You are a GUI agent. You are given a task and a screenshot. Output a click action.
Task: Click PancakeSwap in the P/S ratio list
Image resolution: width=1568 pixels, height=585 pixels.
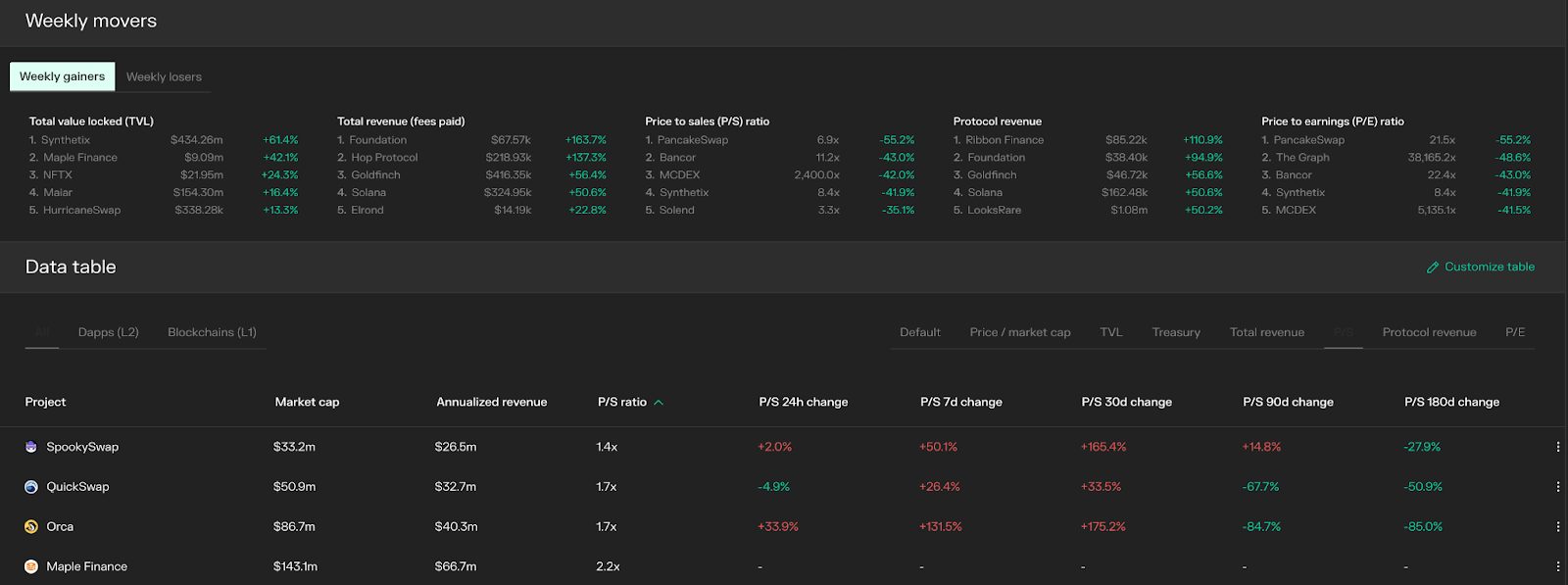(x=693, y=140)
